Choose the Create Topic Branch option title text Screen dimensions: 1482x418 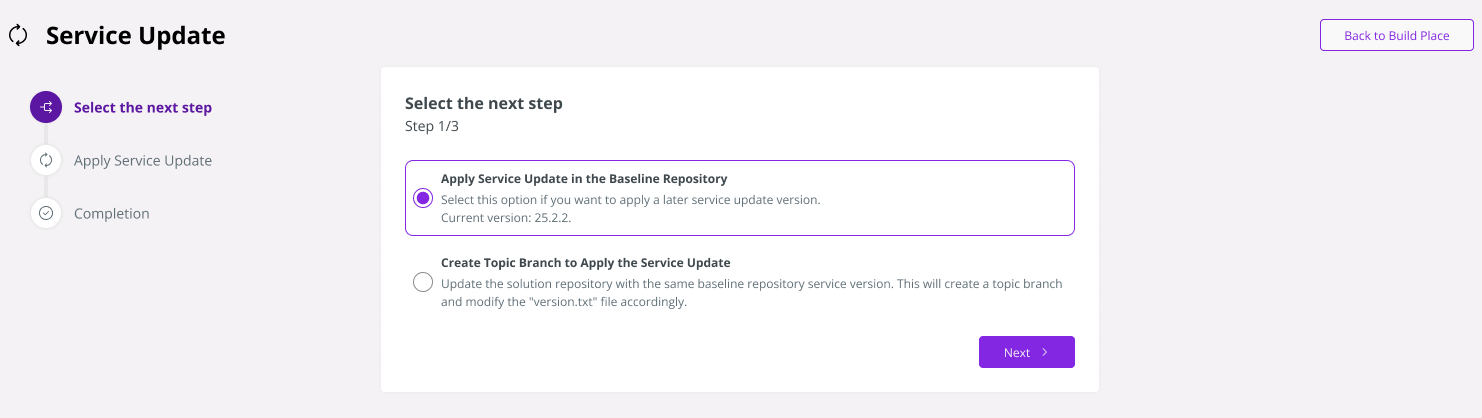(586, 263)
